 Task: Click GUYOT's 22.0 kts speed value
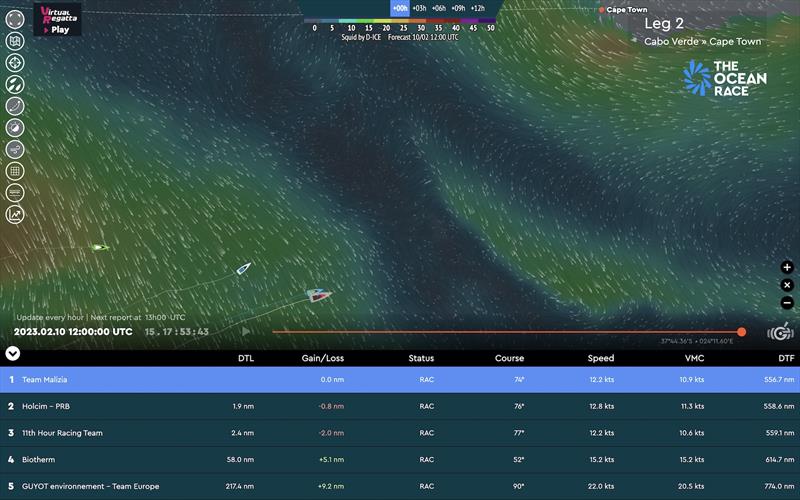click(602, 487)
